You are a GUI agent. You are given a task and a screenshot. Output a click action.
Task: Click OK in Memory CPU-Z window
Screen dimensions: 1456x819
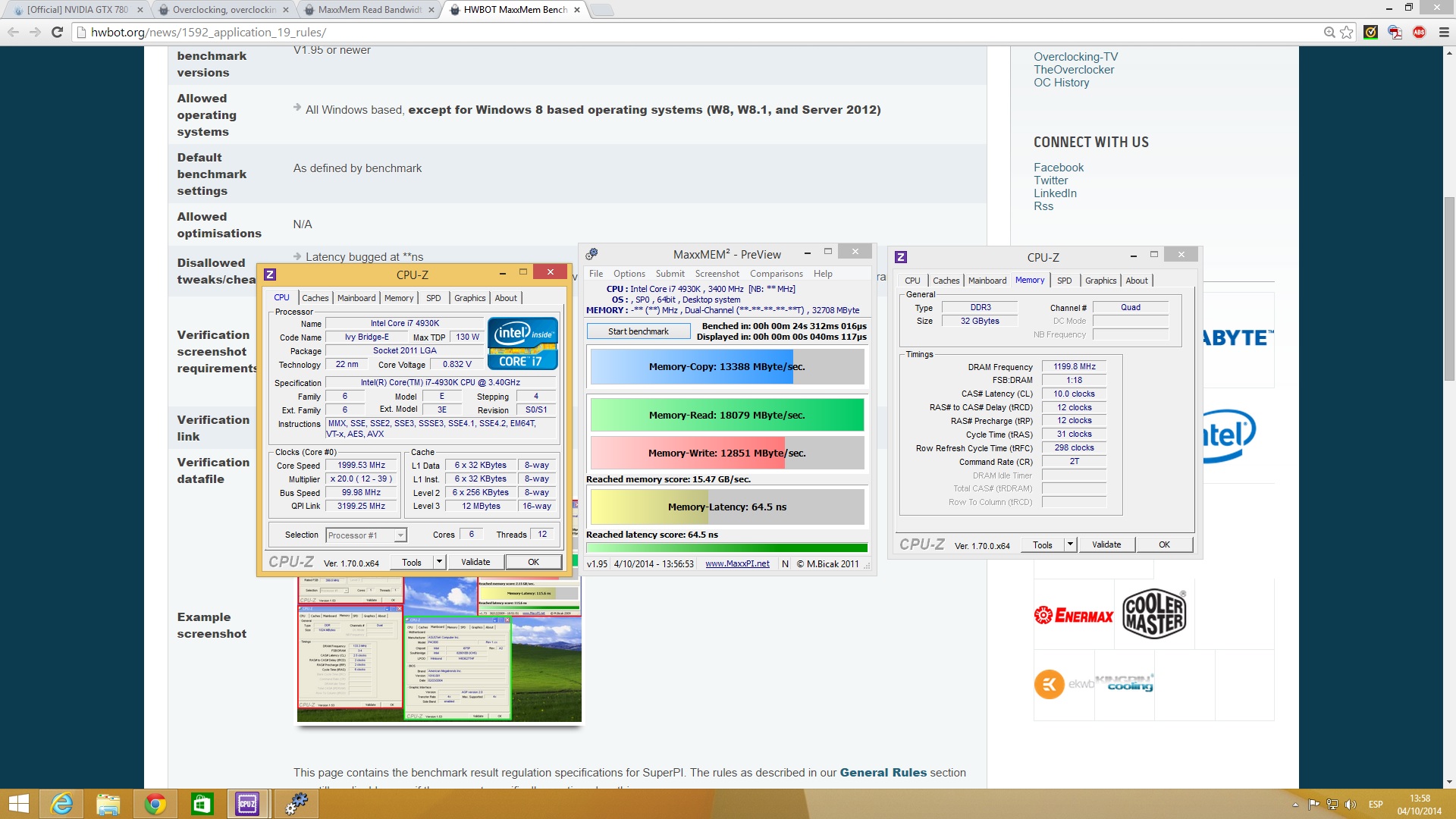pyautogui.click(x=1165, y=544)
